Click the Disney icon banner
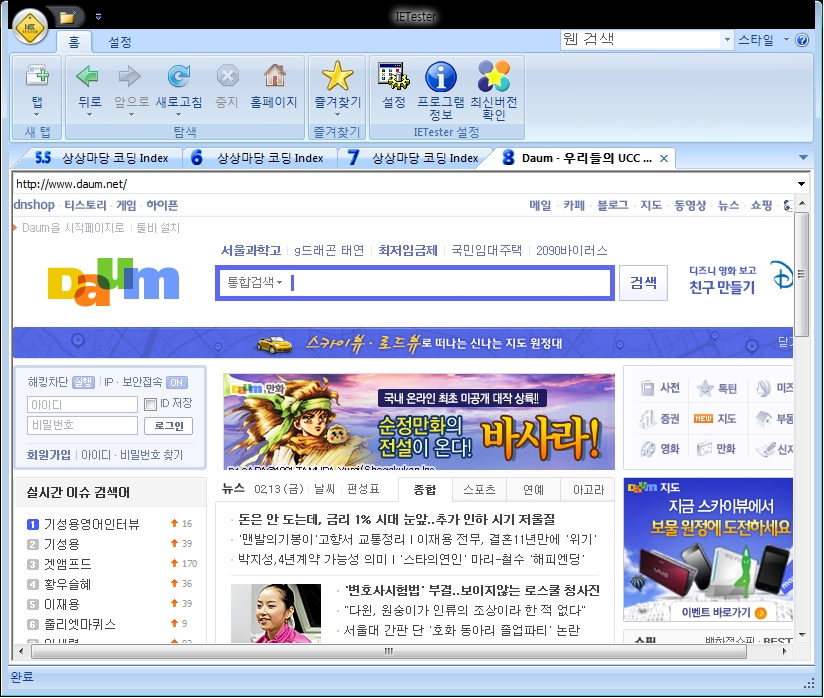824x698 pixels. pos(781,275)
